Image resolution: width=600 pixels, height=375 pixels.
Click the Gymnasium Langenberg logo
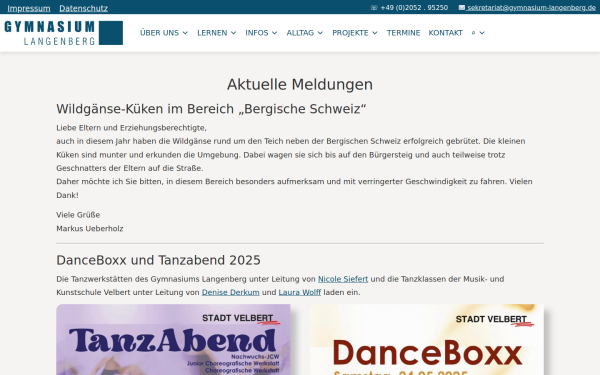pos(64,33)
